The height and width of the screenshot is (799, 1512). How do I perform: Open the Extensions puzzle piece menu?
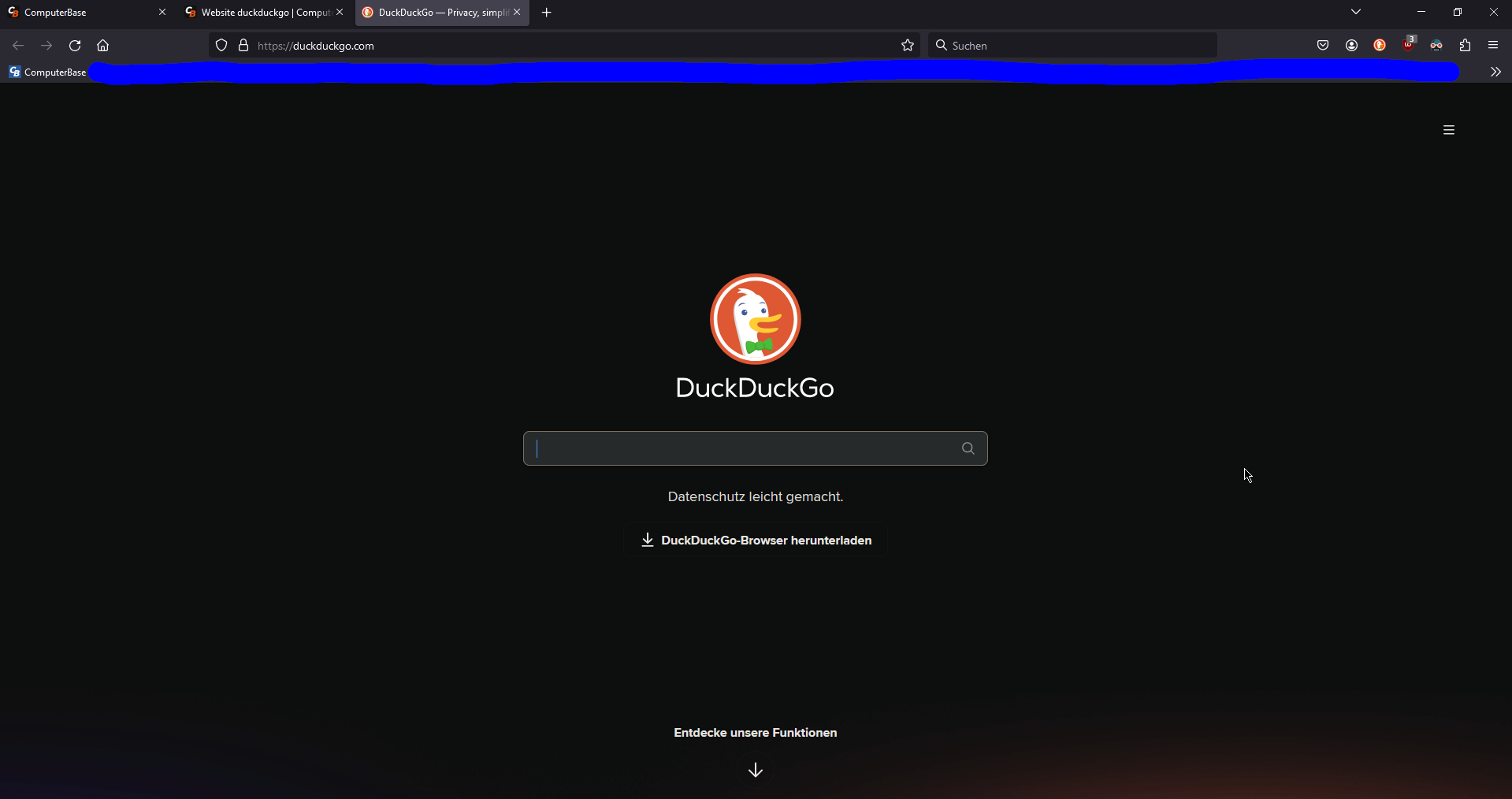tap(1465, 46)
